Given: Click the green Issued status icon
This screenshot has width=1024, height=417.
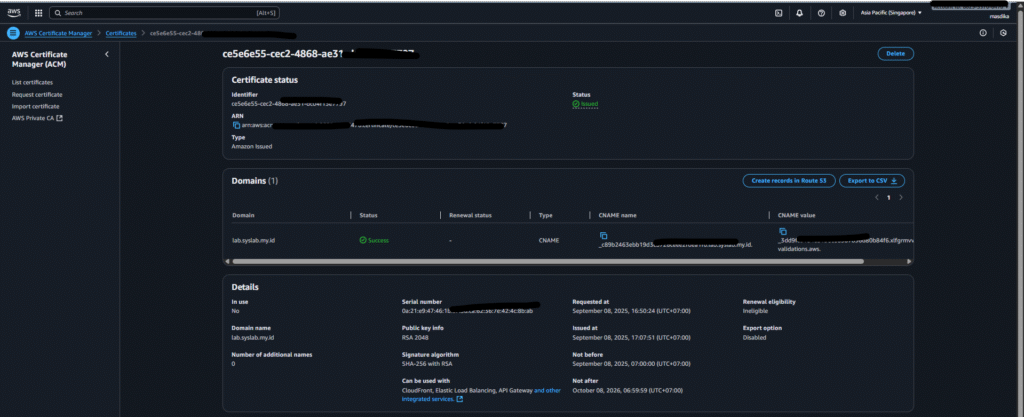Looking at the screenshot, I should (576, 103).
